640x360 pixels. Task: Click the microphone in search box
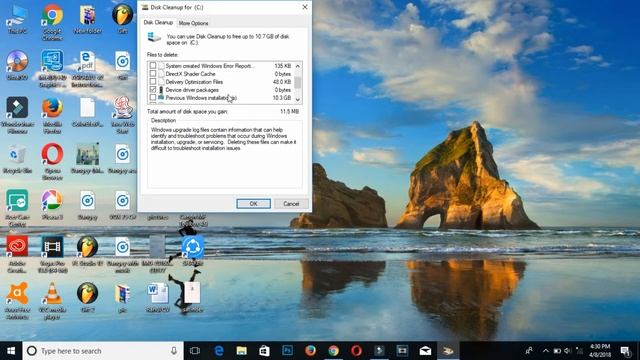tap(174, 351)
